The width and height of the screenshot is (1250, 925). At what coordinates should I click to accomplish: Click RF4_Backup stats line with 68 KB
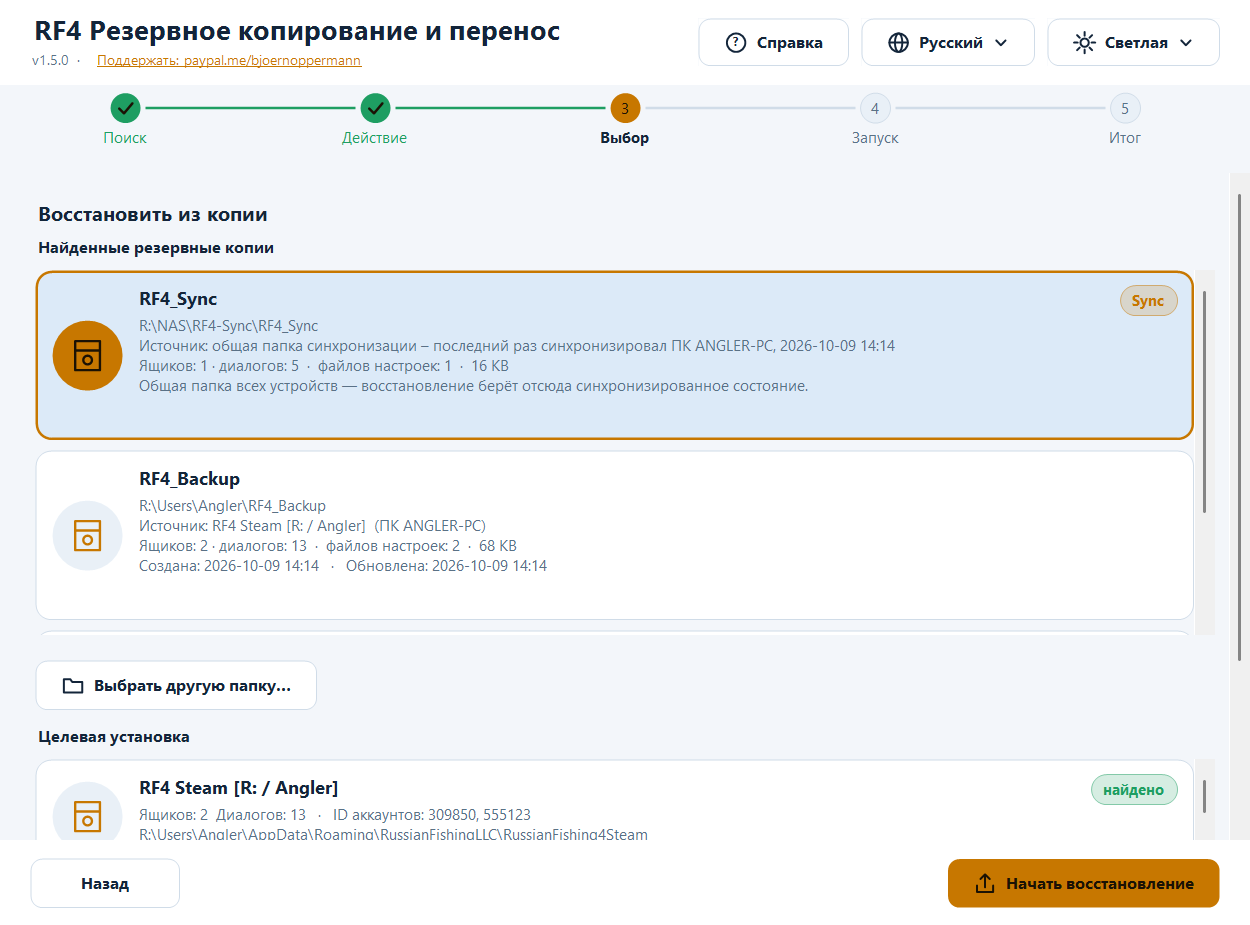(x=328, y=546)
